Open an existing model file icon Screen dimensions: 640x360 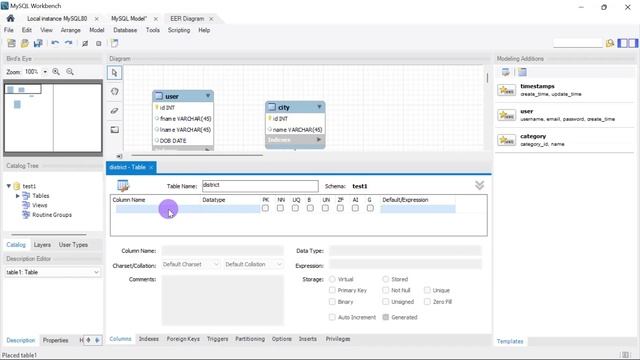(25, 43)
